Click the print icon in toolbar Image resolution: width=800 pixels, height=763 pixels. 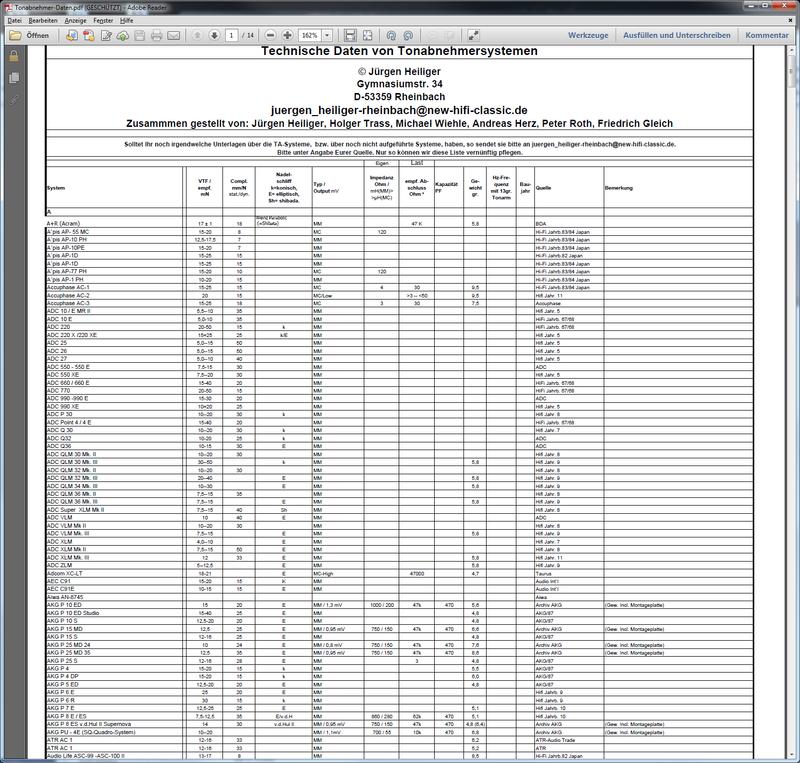coord(157,35)
